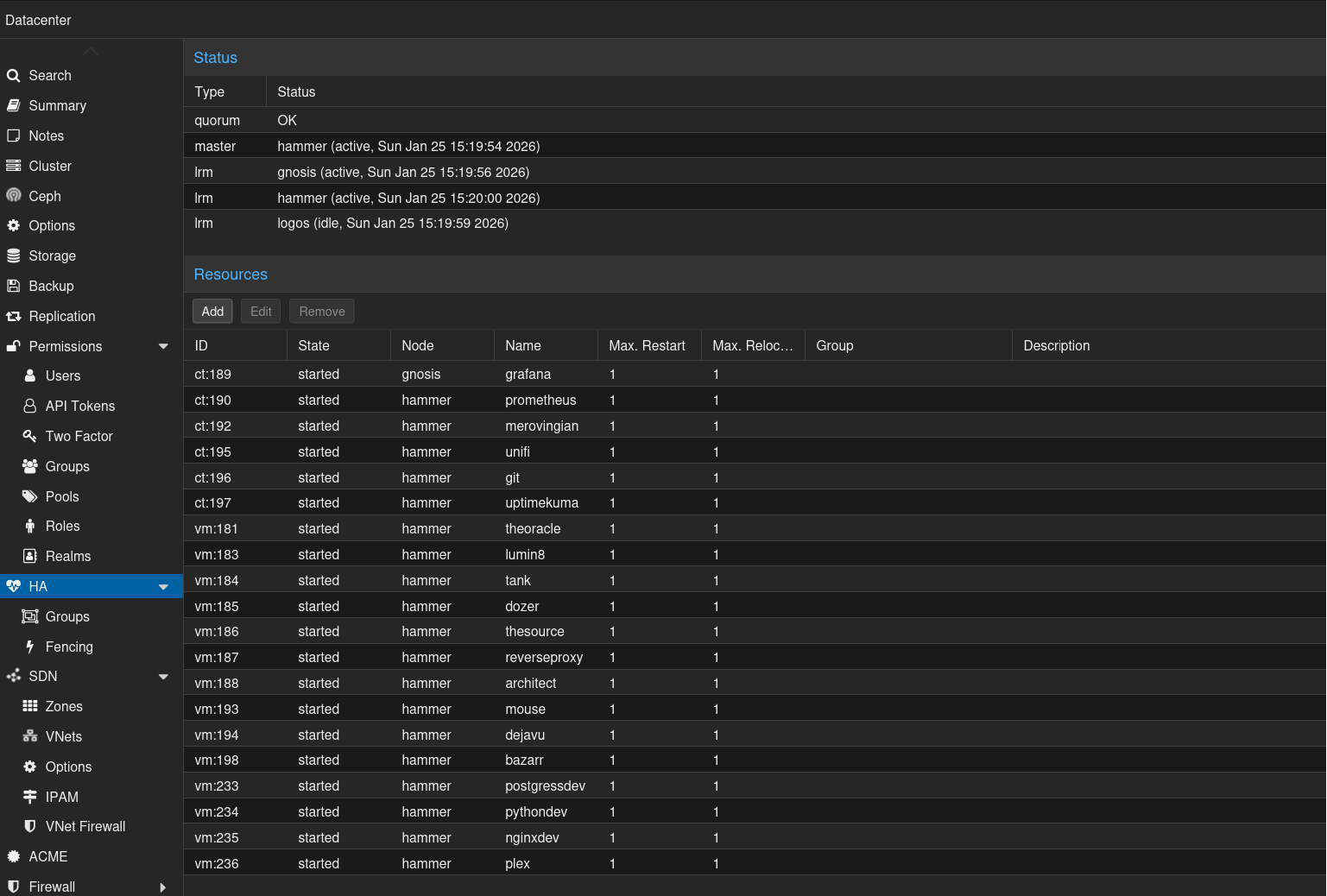Screen dimensions: 1327x896
Task: Open Fencing via the lightning bolt icon
Action: (x=30, y=647)
